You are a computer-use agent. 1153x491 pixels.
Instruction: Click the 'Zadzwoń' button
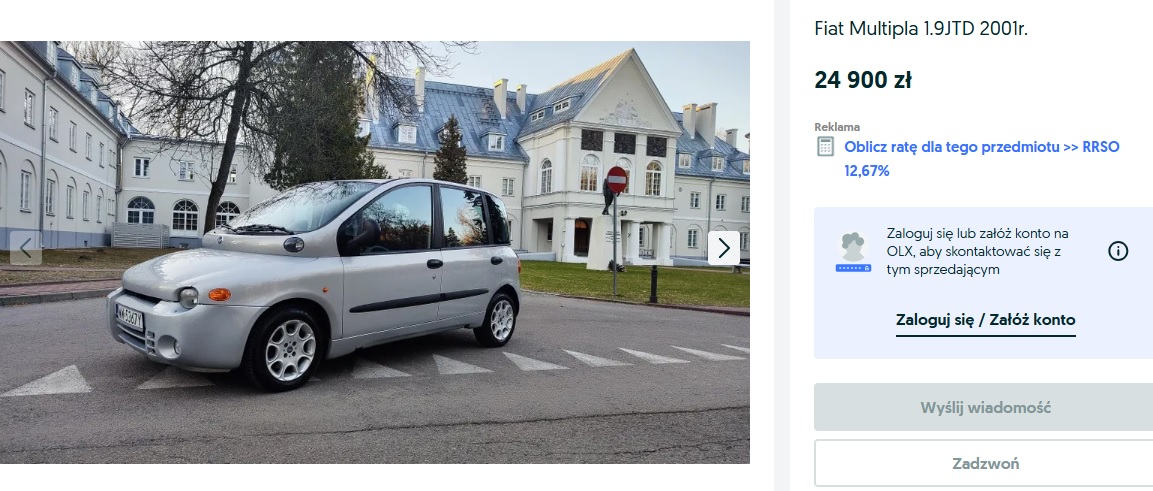coord(985,464)
